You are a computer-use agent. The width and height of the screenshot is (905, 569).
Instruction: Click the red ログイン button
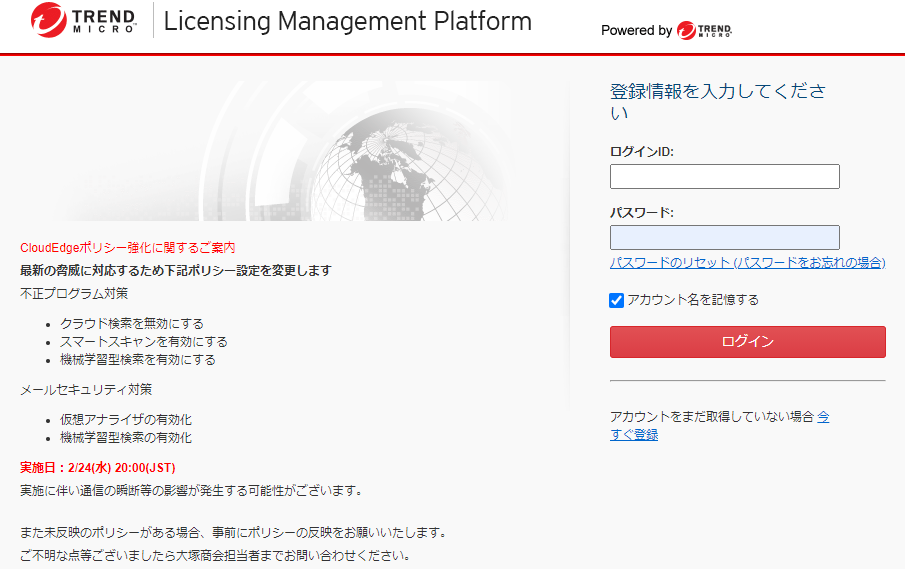pyautogui.click(x=747, y=342)
